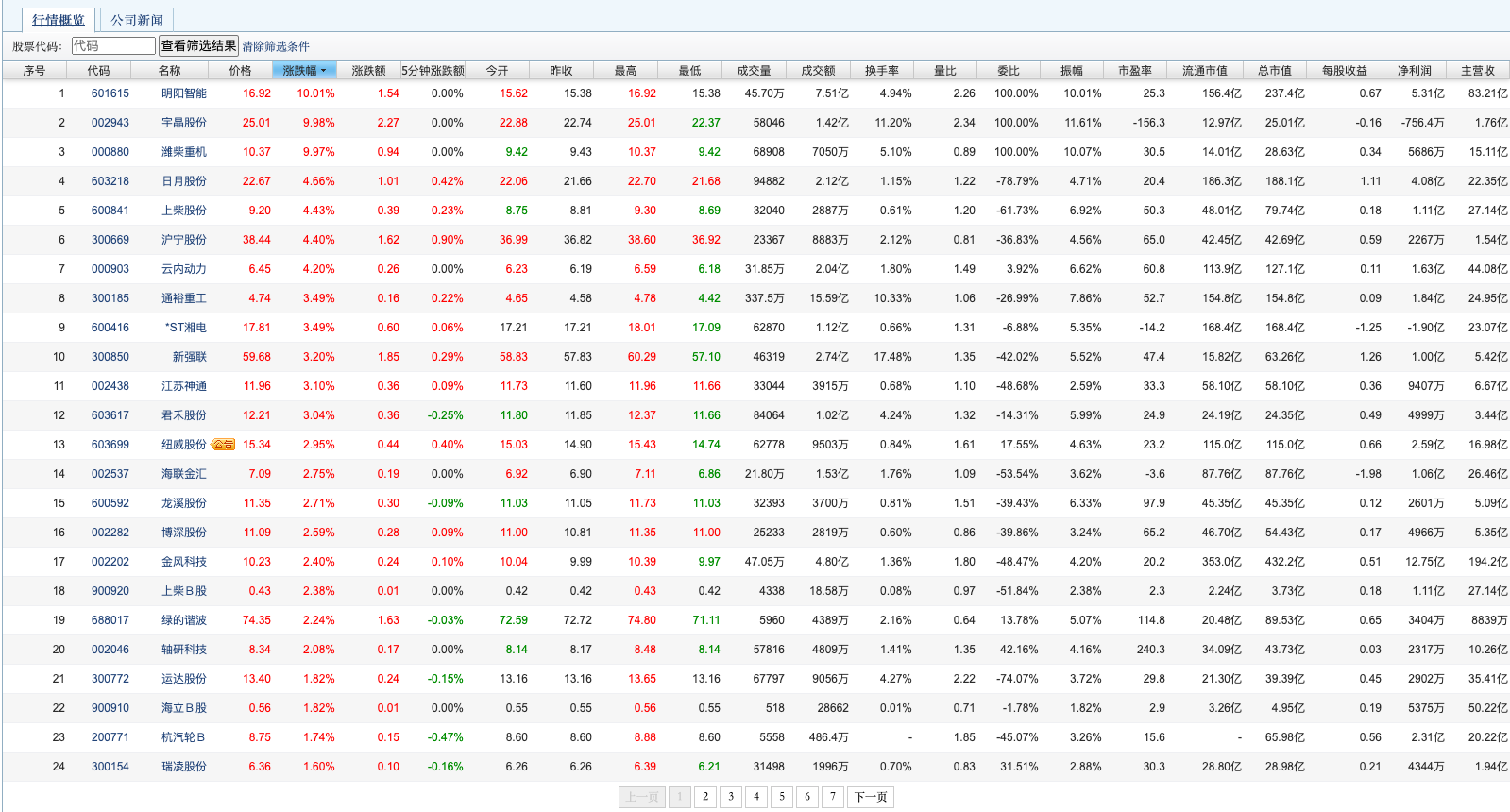Open stock name 君禾股份 link

[184, 415]
